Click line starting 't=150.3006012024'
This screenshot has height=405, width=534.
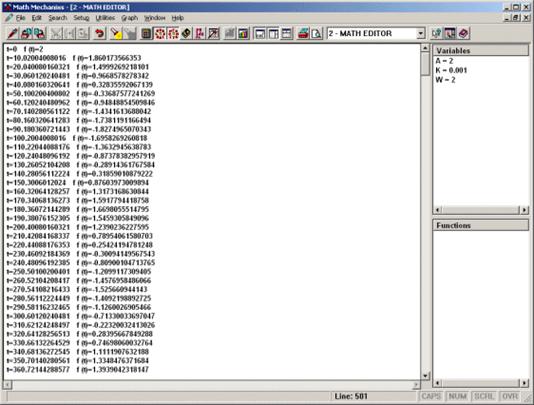[x=77, y=183]
